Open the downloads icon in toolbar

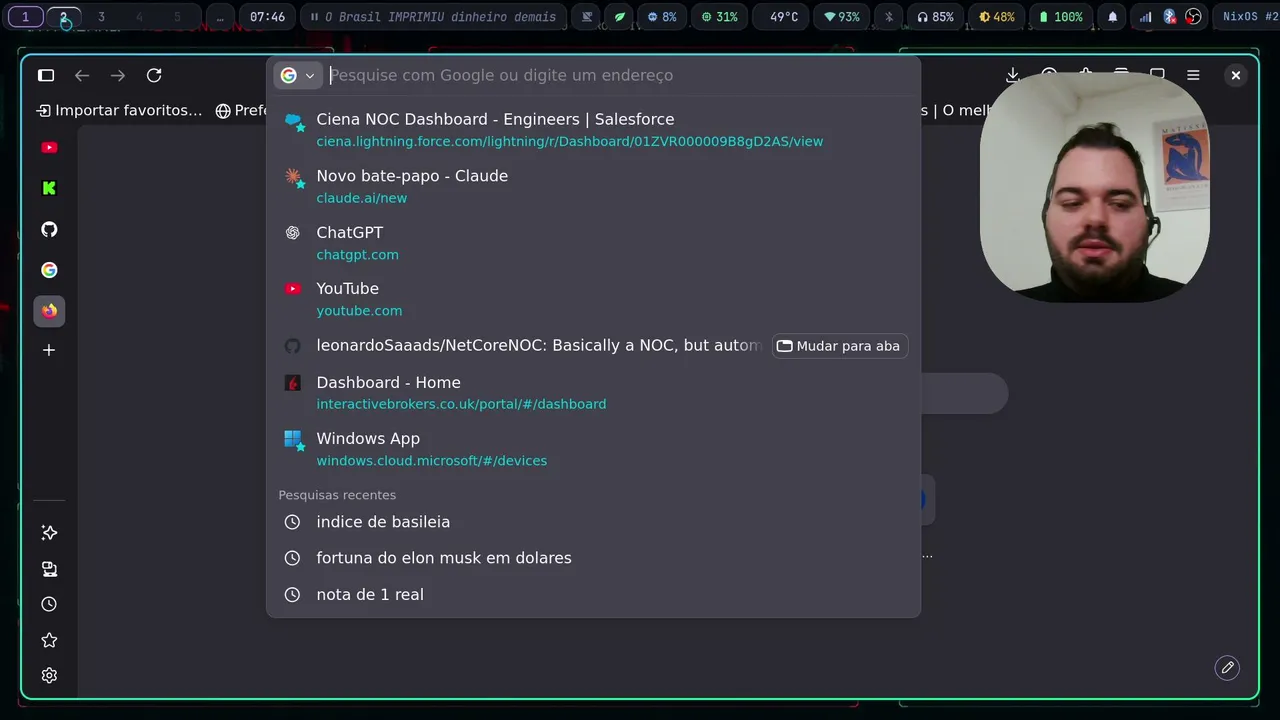click(x=1012, y=75)
